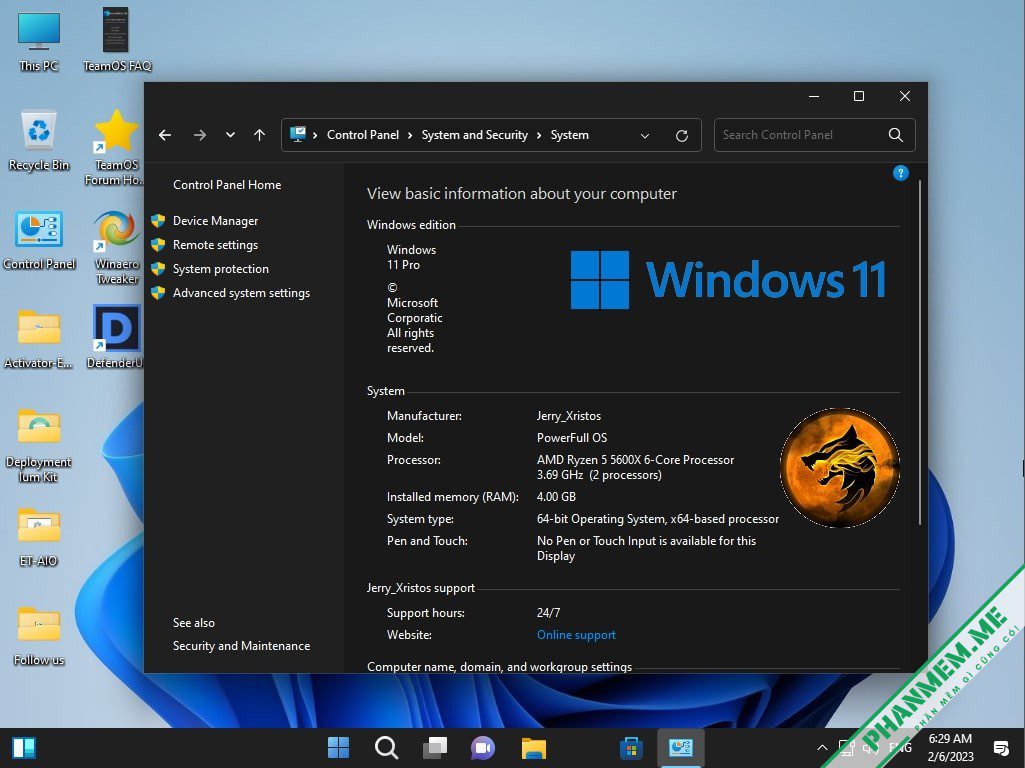
Task: Refresh the System page
Action: click(x=681, y=135)
